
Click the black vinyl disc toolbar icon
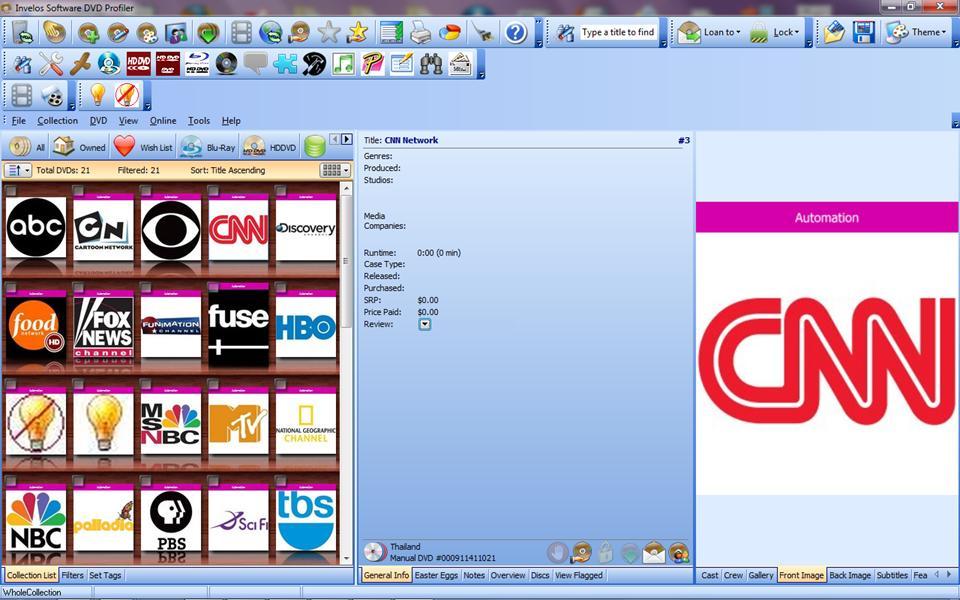(226, 64)
